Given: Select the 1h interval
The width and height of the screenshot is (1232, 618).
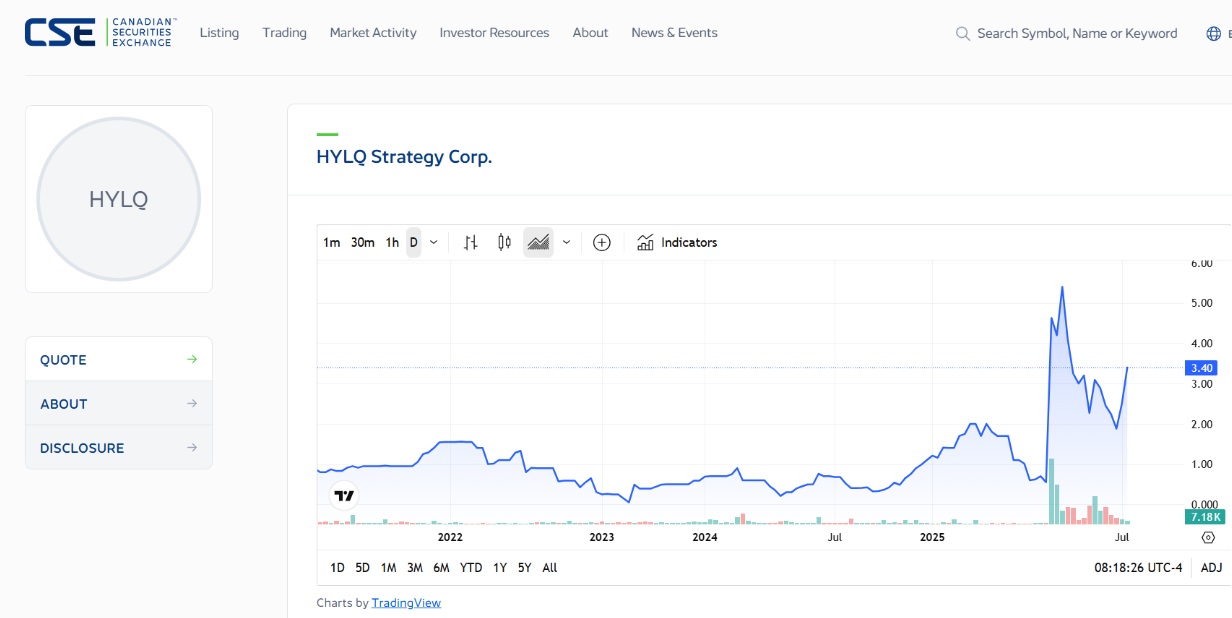Looking at the screenshot, I should tap(392, 242).
